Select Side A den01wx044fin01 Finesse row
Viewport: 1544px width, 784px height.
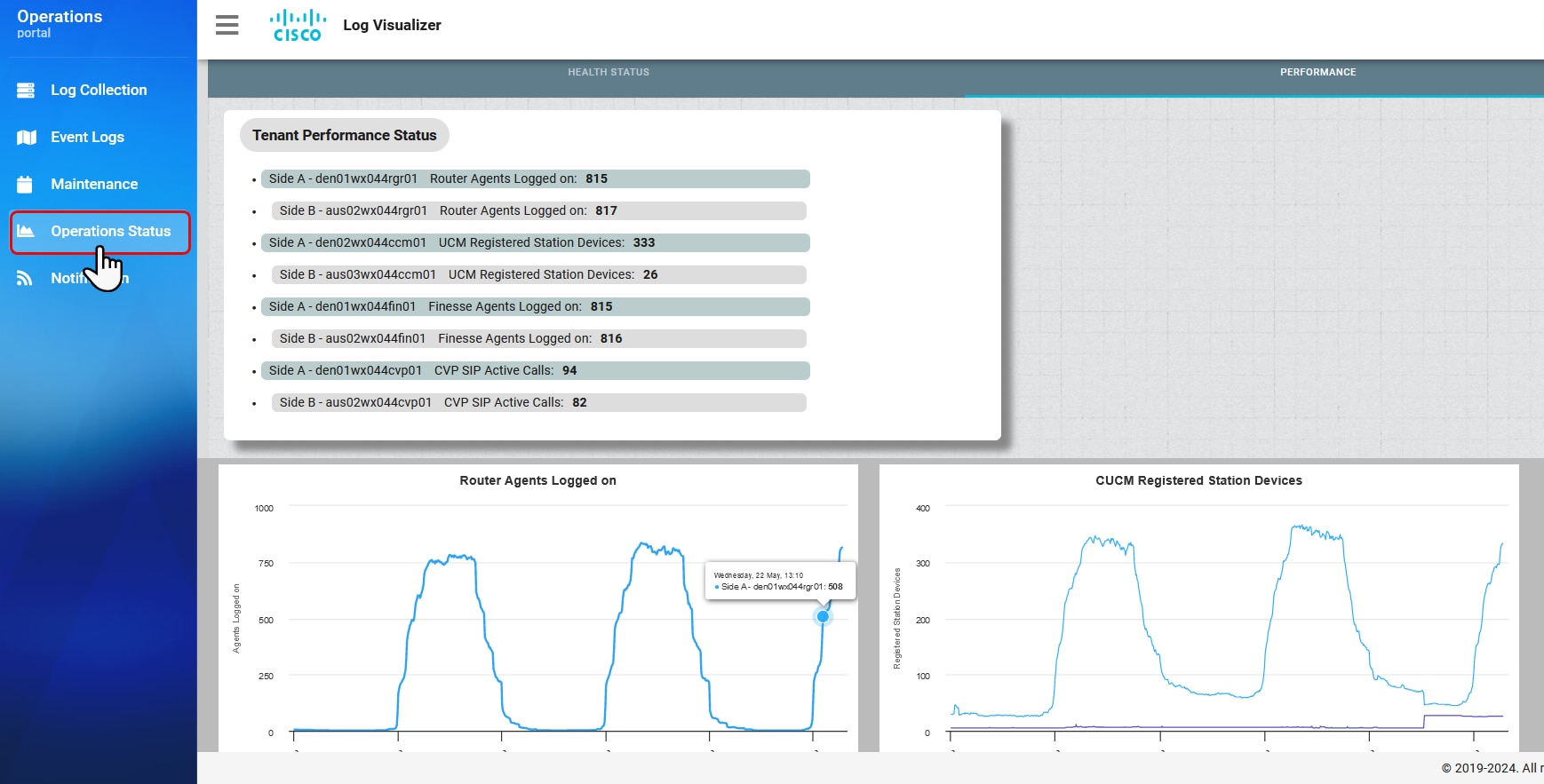pos(536,306)
